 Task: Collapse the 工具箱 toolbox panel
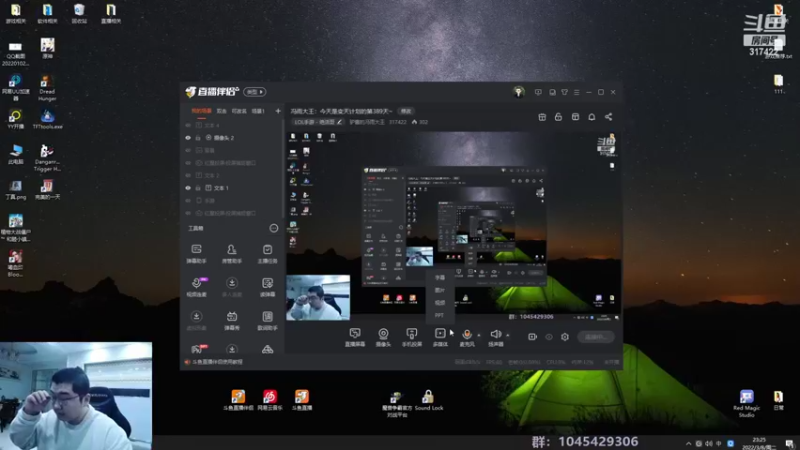pos(274,228)
